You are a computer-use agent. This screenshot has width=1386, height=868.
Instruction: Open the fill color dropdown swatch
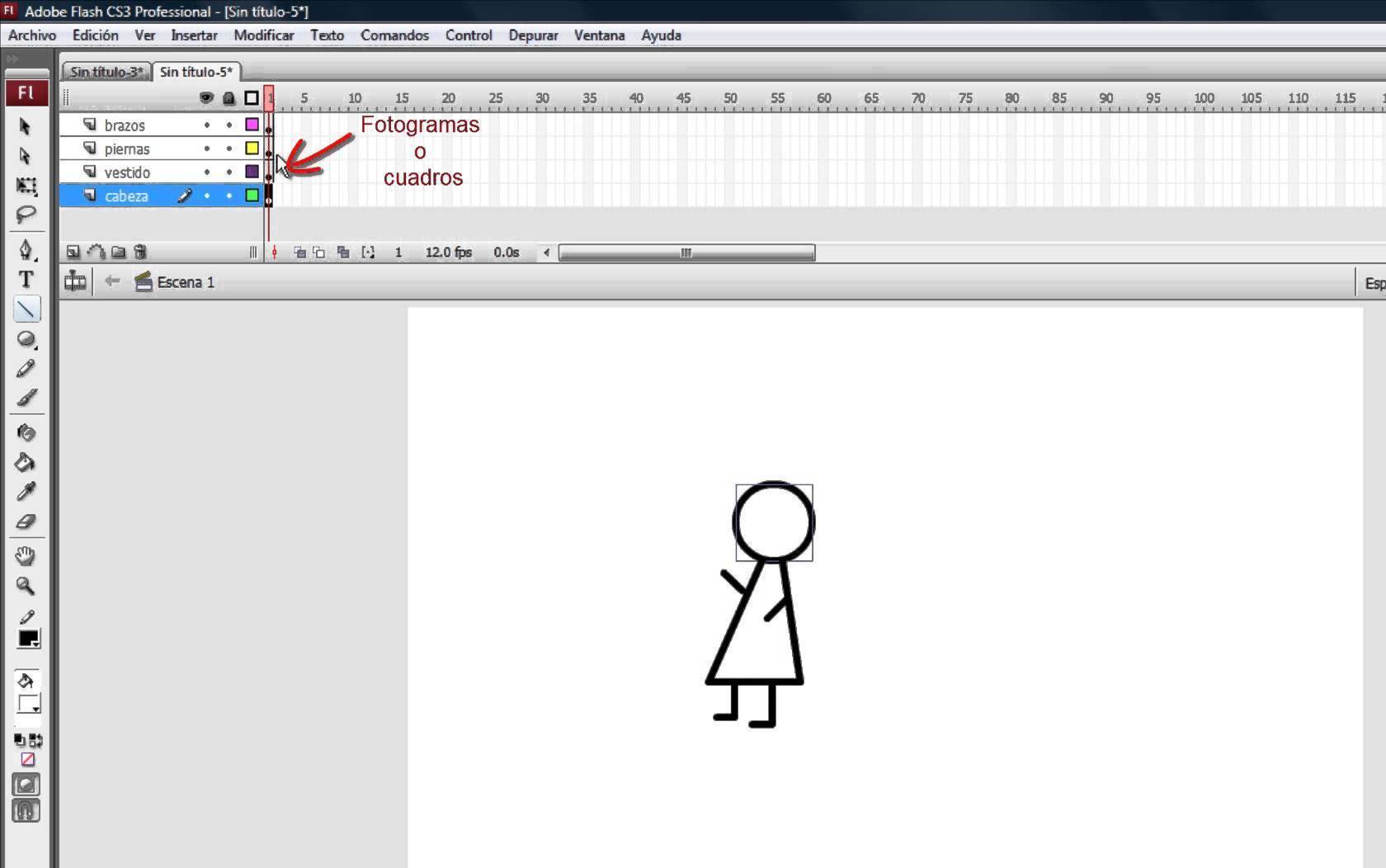click(x=29, y=704)
